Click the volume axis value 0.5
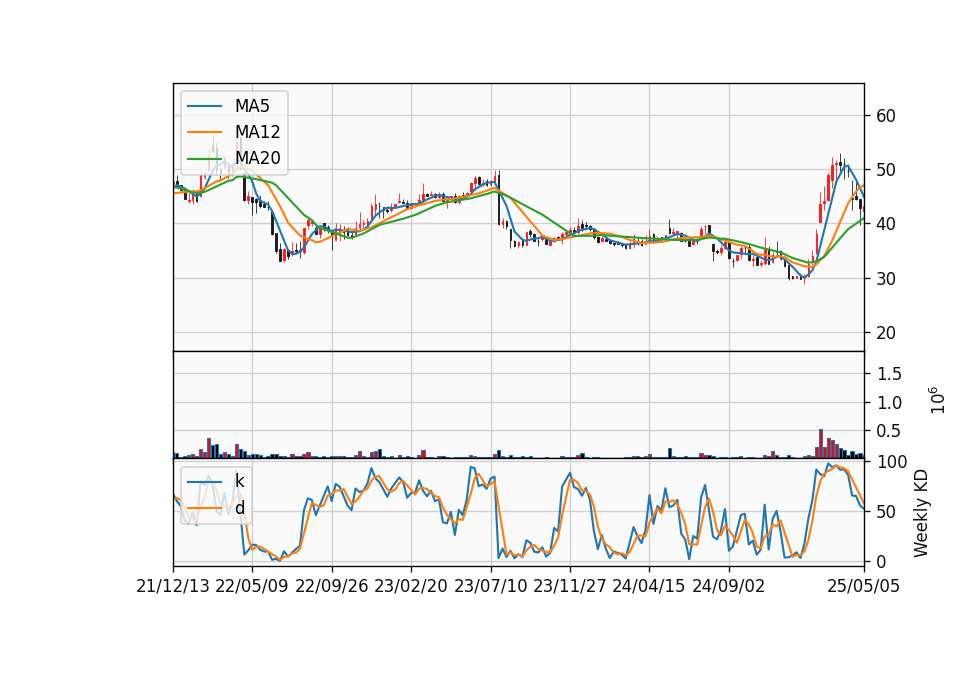Image resolution: width=960 pixels, height=690 pixels. coord(889,431)
